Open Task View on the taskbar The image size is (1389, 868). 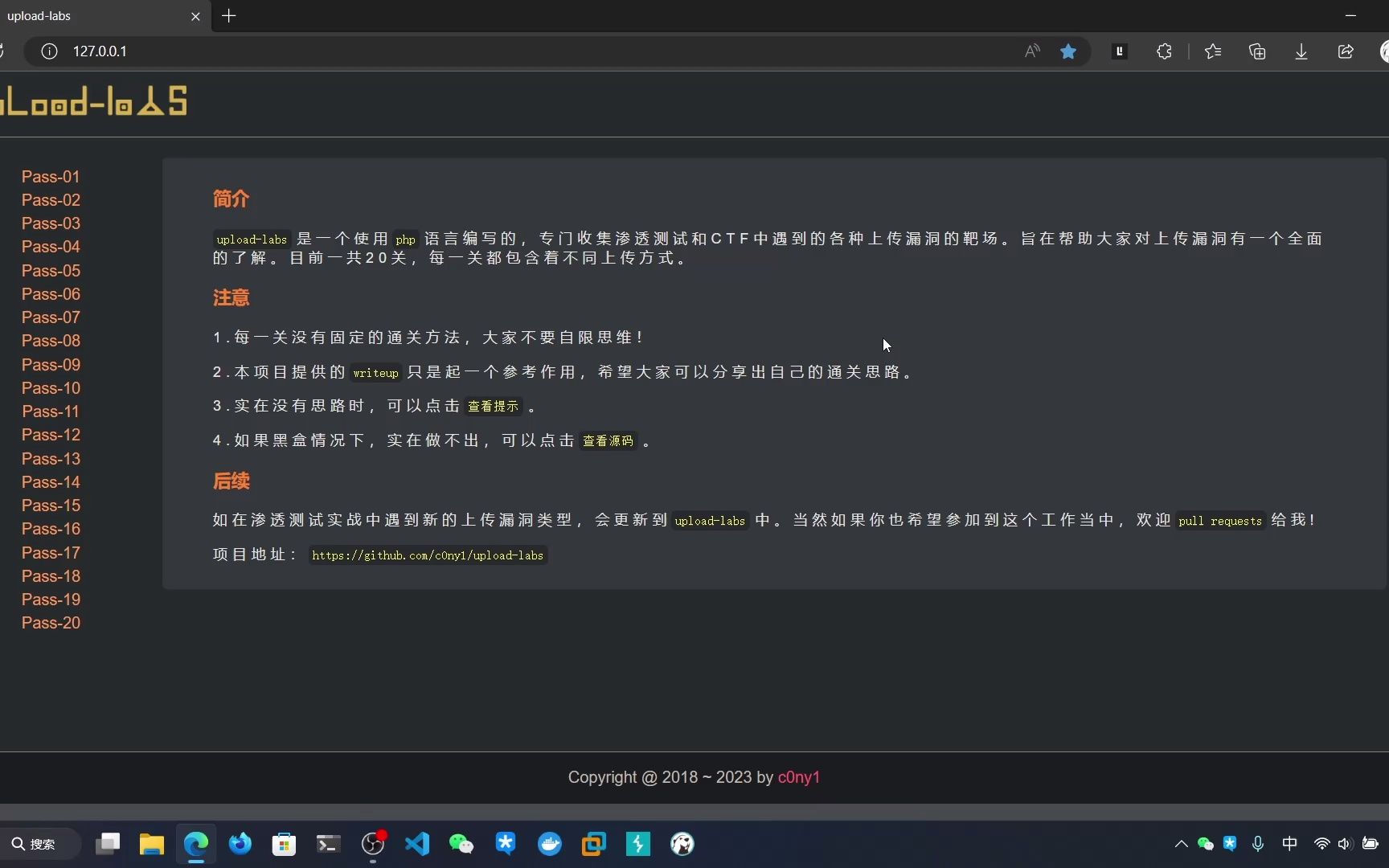point(108,844)
